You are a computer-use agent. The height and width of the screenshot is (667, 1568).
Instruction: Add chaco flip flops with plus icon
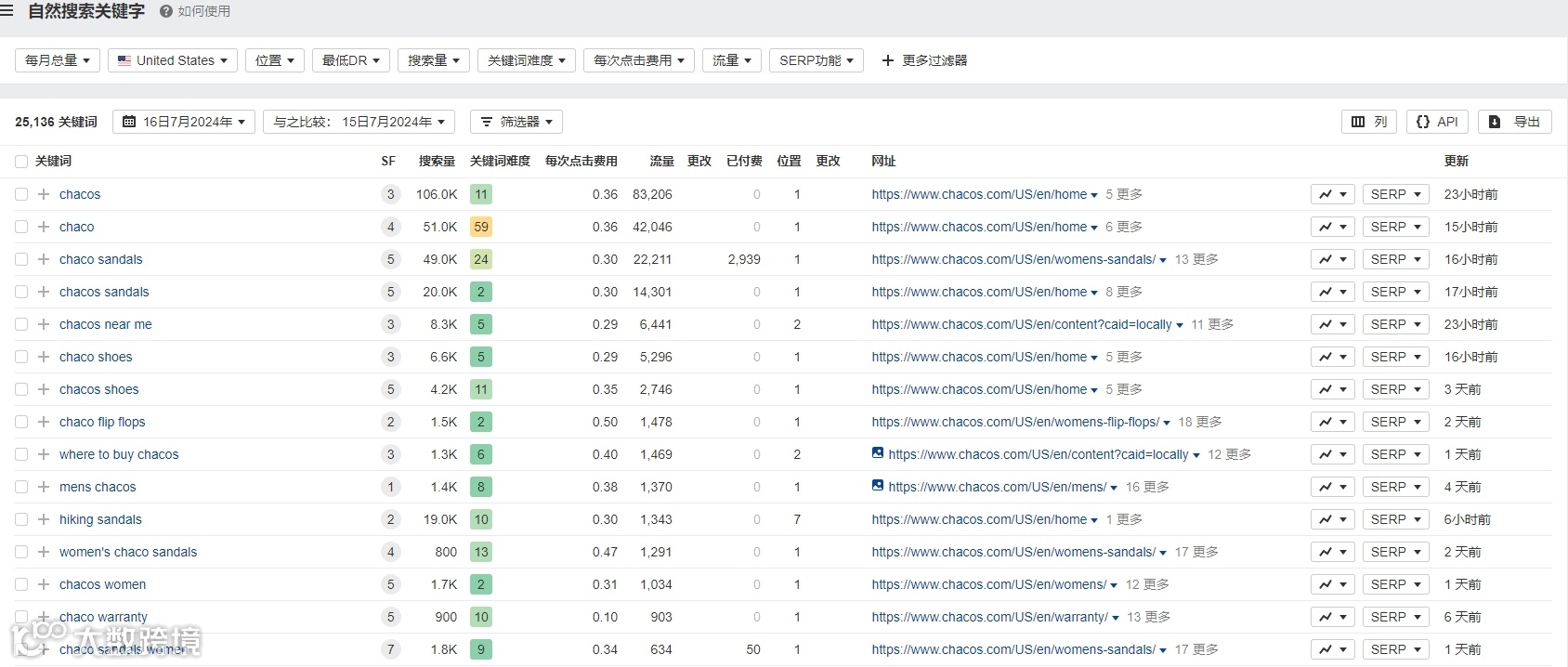tap(44, 422)
